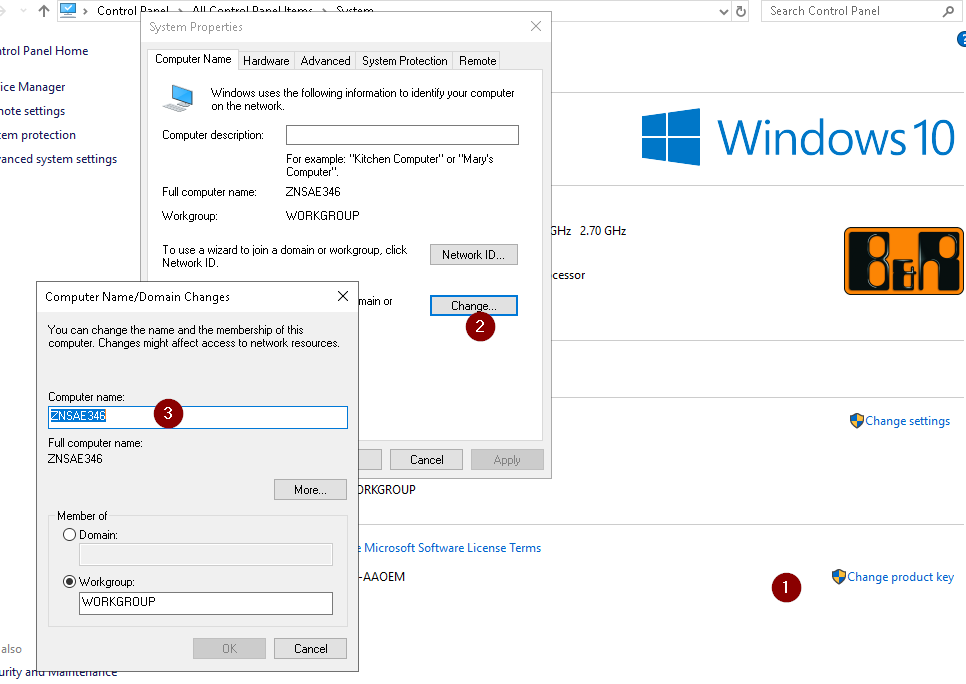Switch to the Advanced tab

click(x=325, y=61)
